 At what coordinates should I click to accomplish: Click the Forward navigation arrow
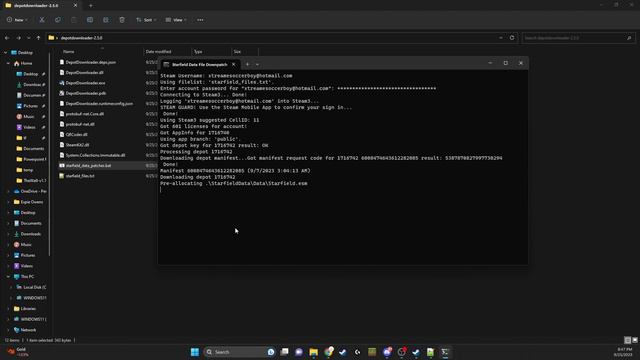tap(18, 38)
